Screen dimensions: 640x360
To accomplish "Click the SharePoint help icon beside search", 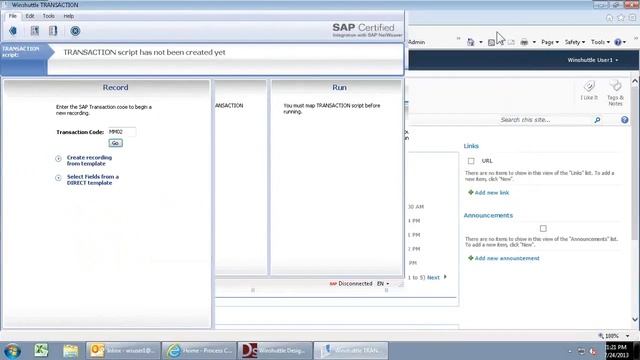I will (624, 120).
